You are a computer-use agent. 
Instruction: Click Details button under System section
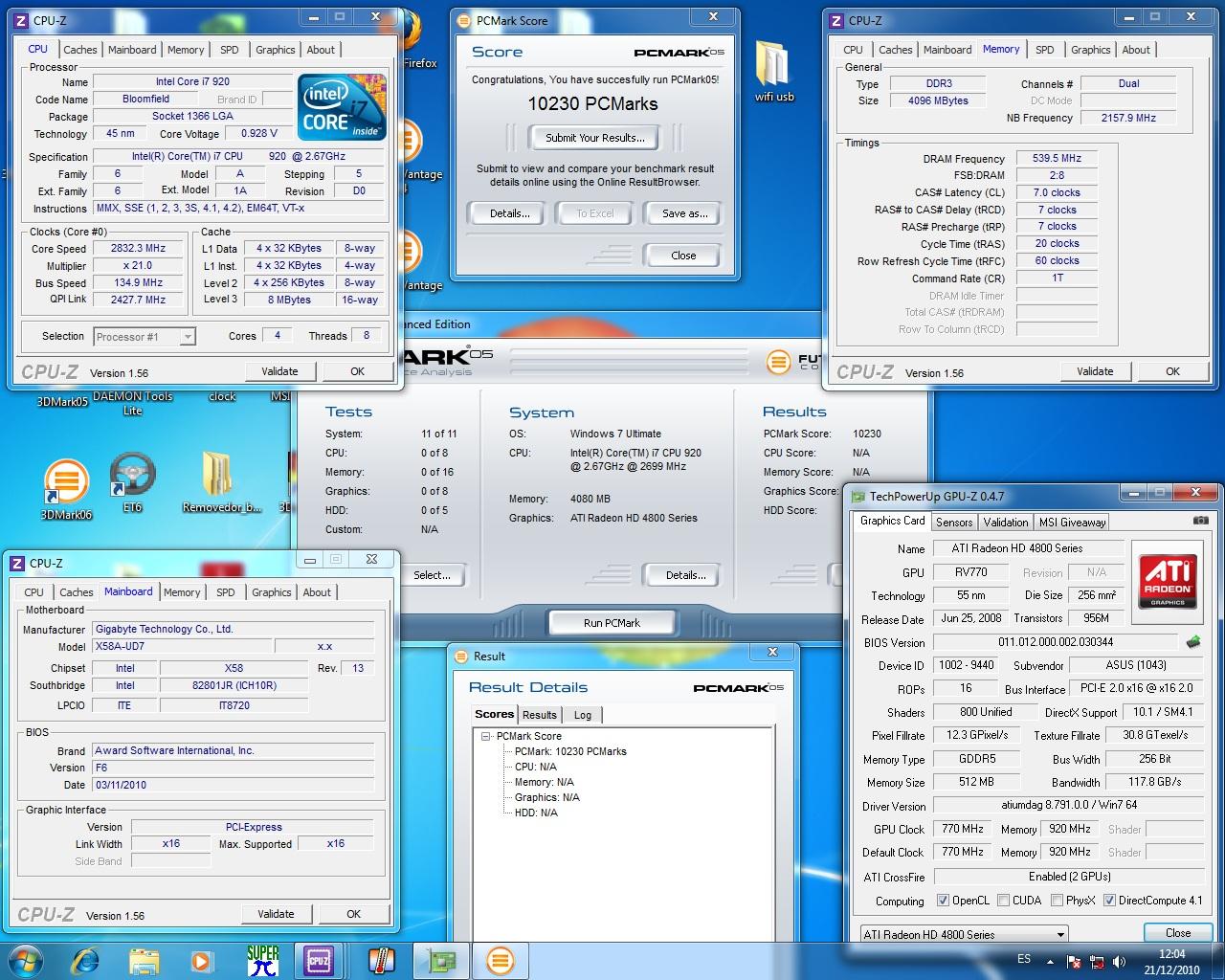(685, 575)
